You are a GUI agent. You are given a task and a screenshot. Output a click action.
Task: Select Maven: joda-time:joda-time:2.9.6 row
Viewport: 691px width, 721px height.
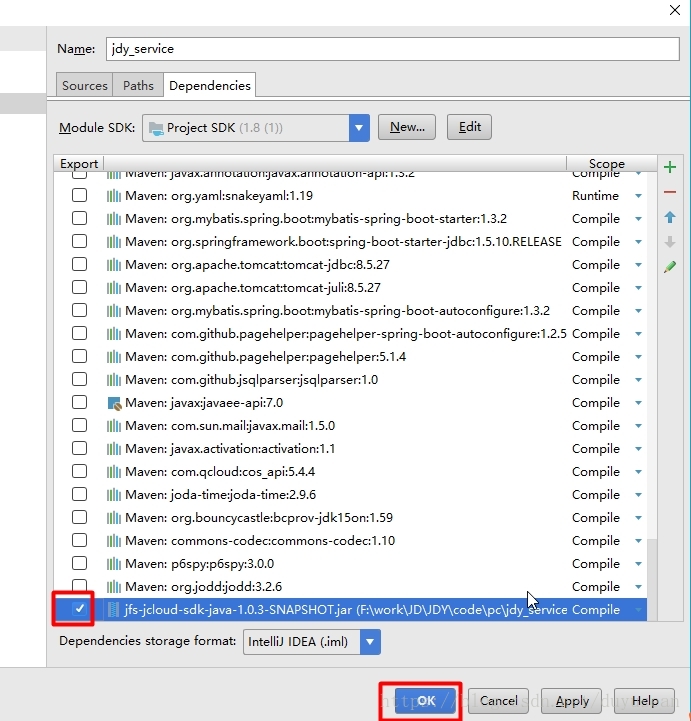click(x=350, y=495)
